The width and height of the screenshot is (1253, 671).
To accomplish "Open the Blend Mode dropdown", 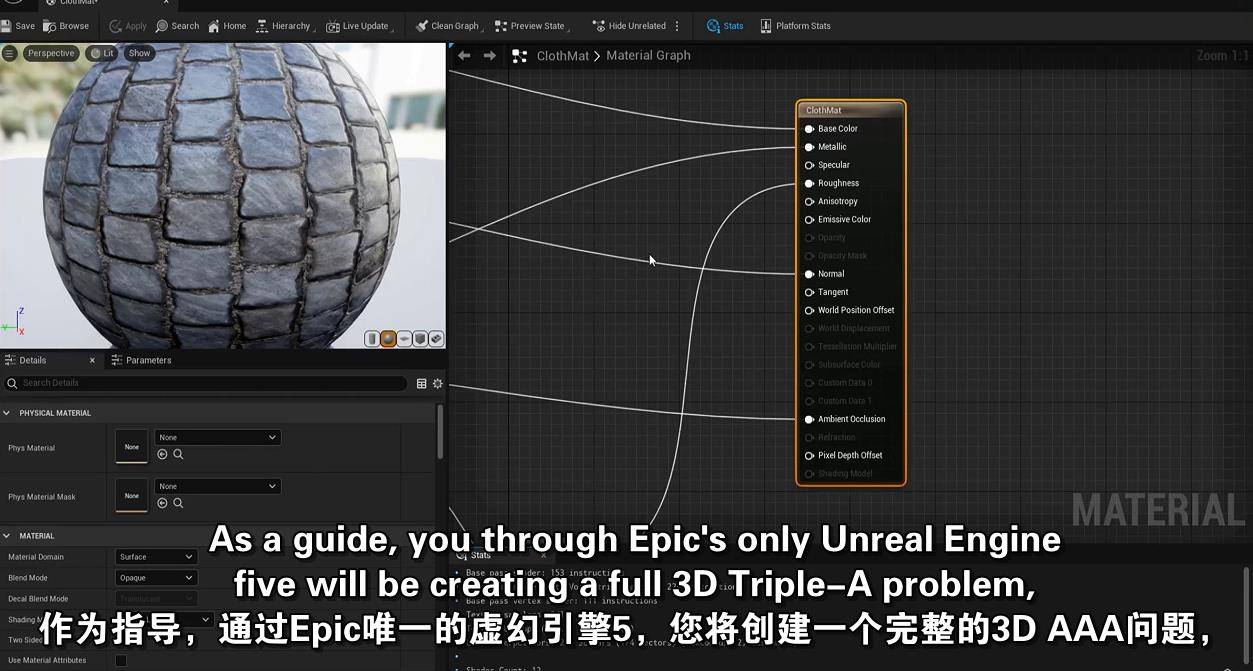I will coord(156,578).
